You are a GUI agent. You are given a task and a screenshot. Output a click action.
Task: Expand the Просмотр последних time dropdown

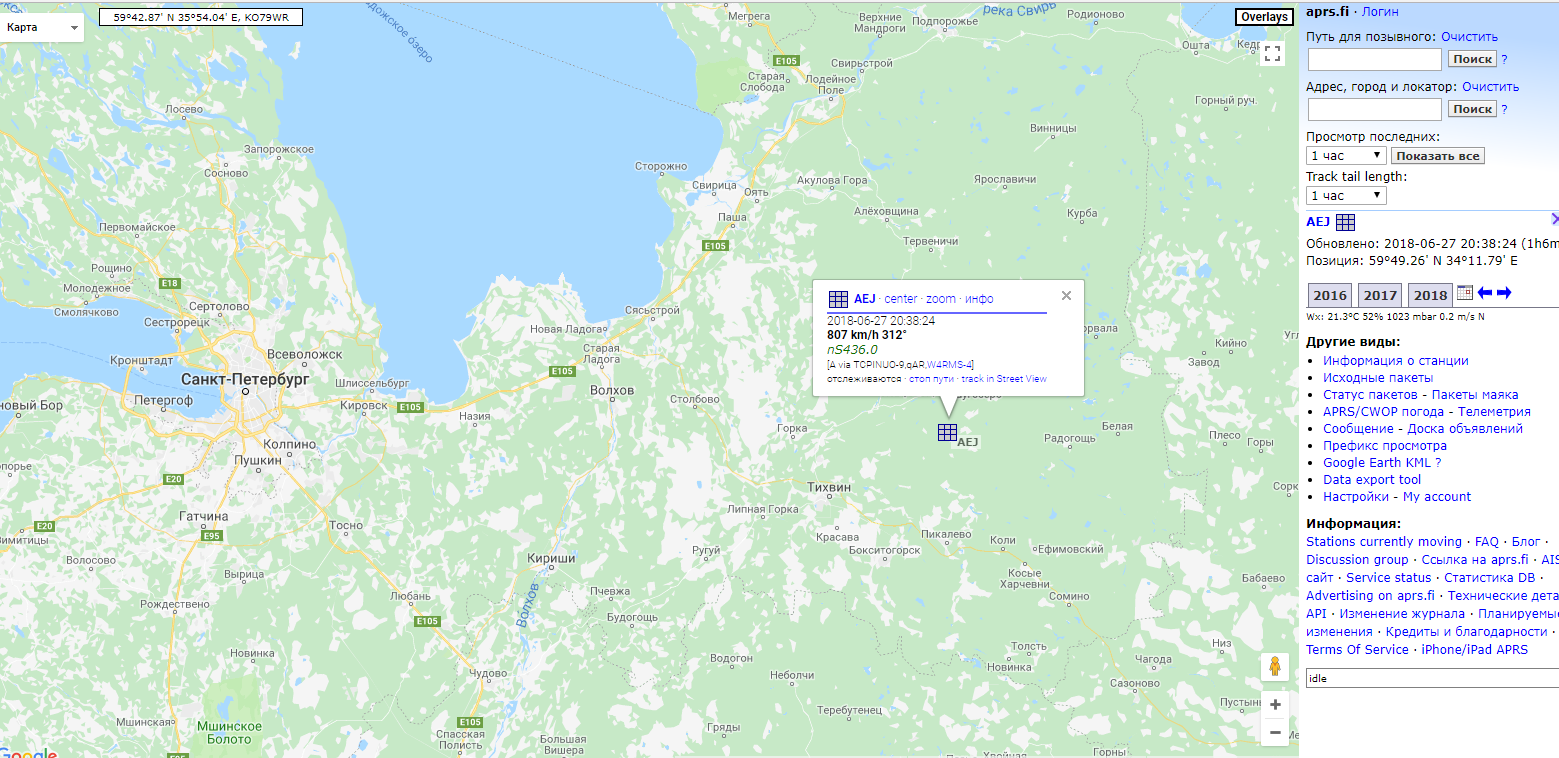pyautogui.click(x=1345, y=155)
